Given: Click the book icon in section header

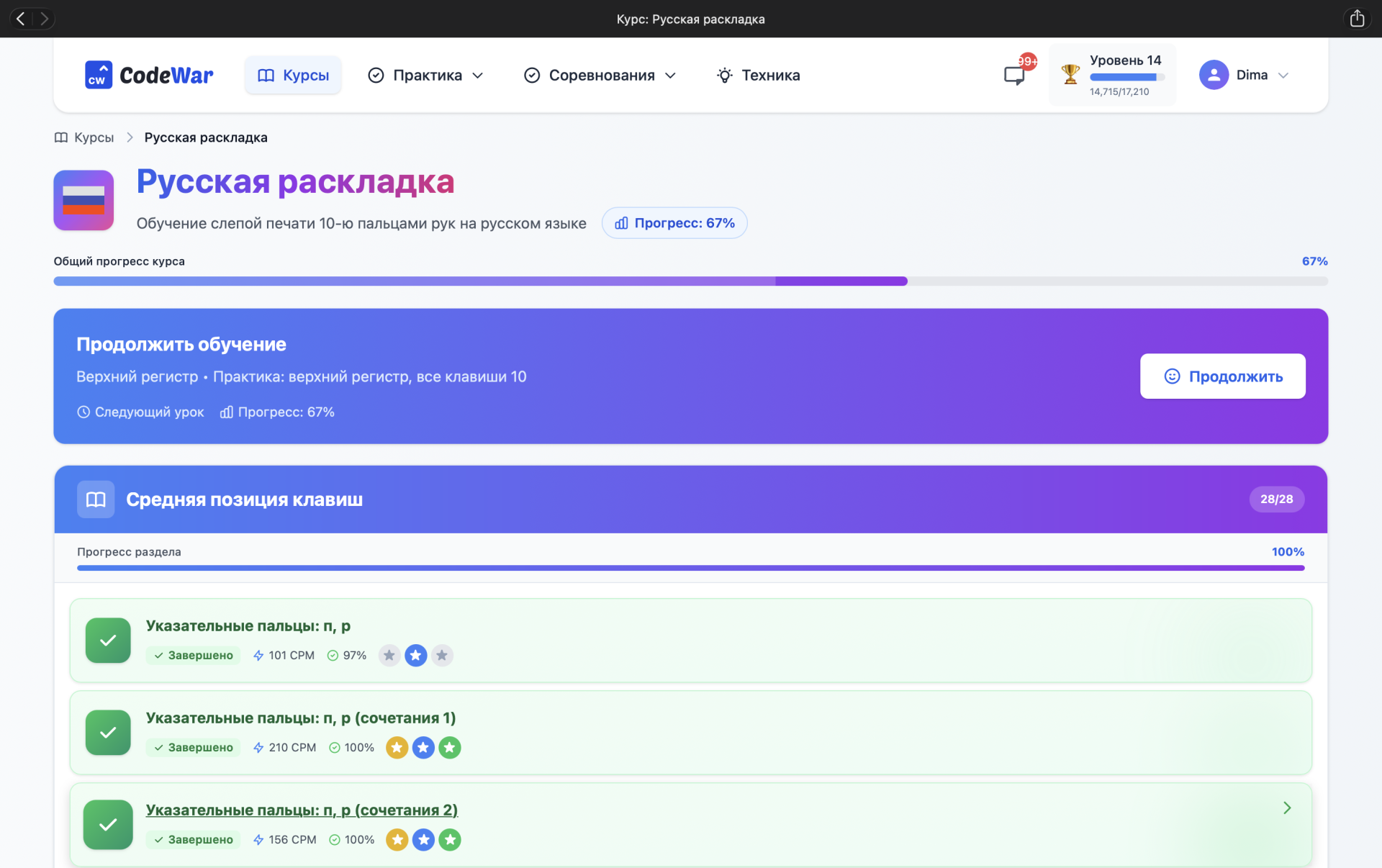Looking at the screenshot, I should click(96, 499).
